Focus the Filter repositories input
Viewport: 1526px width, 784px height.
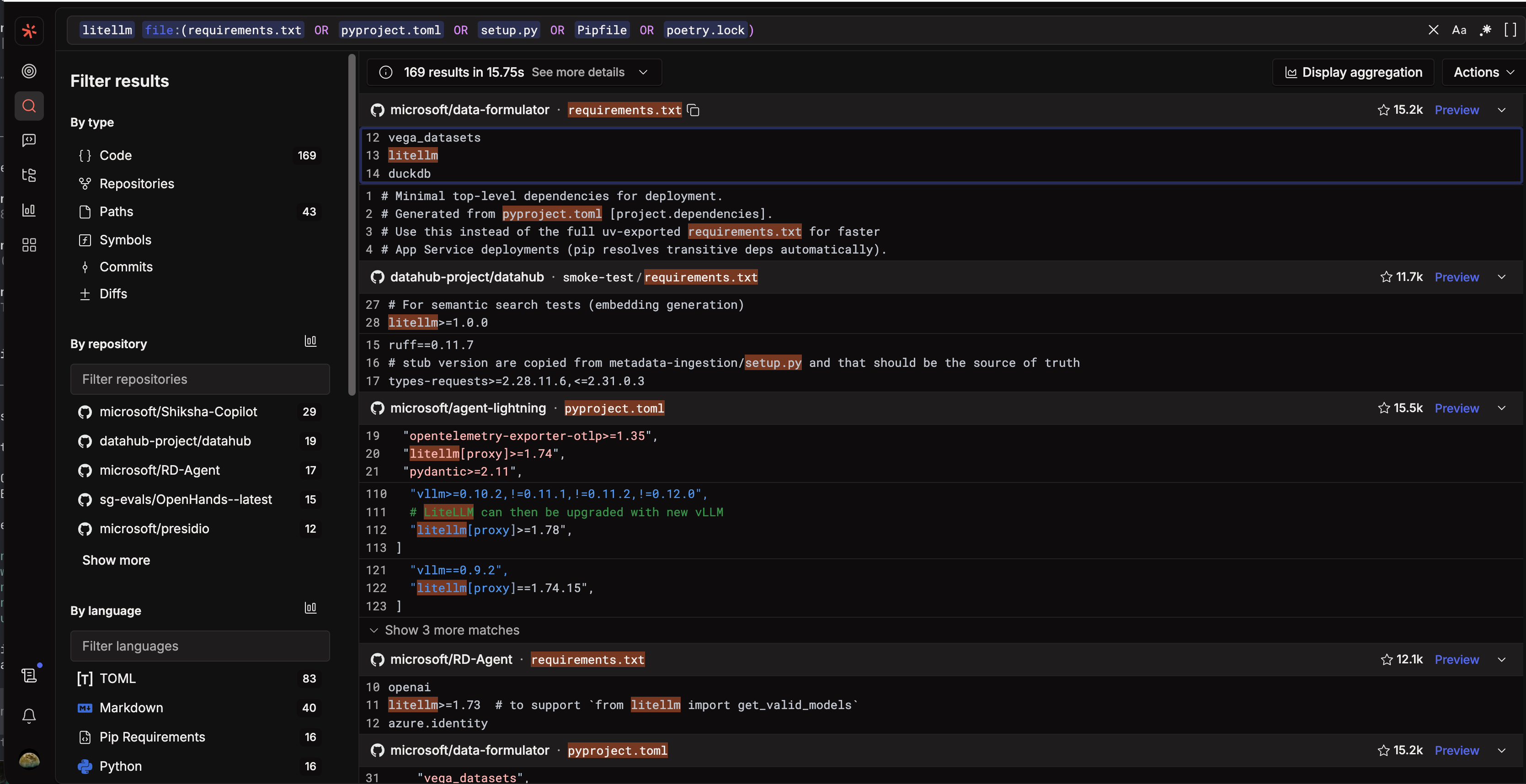[x=200, y=380]
